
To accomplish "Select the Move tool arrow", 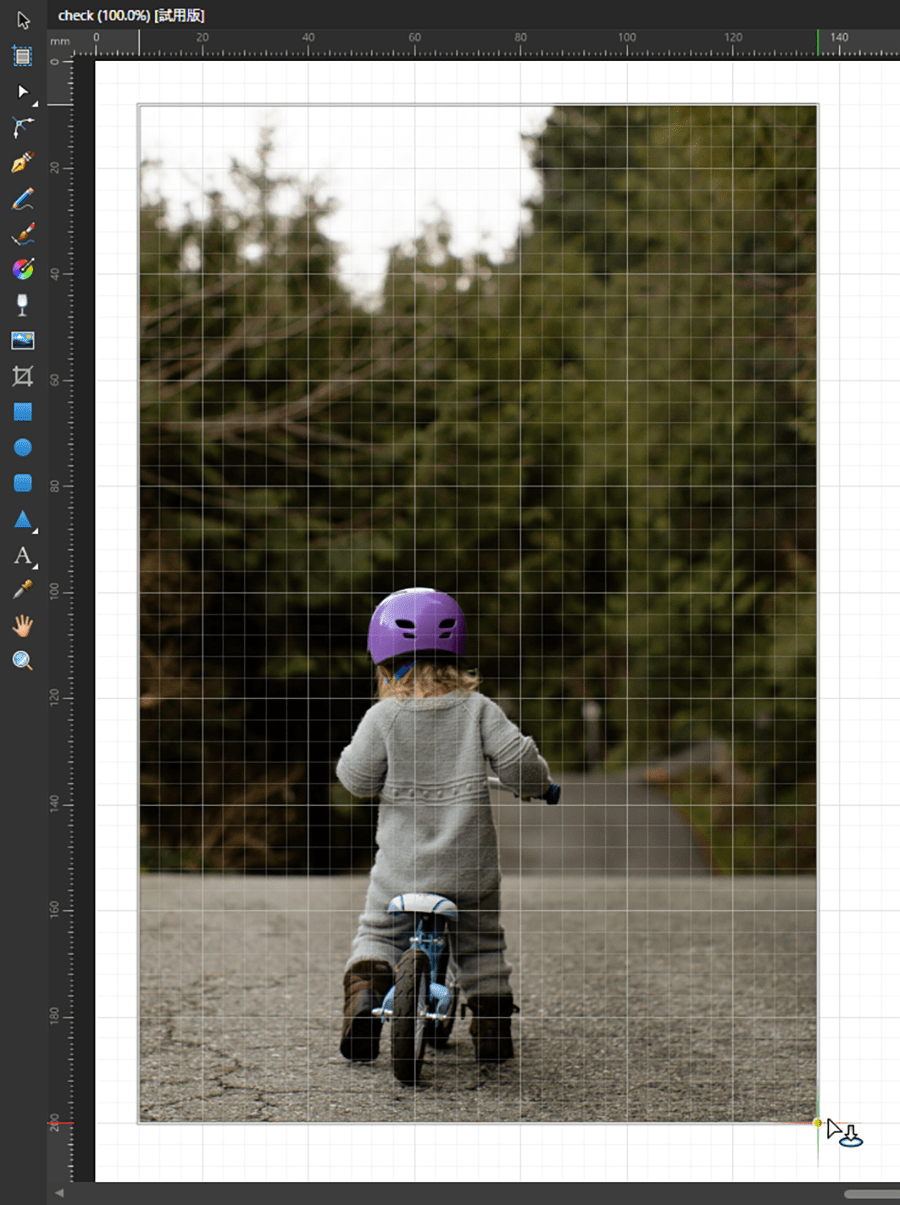I will point(23,21).
